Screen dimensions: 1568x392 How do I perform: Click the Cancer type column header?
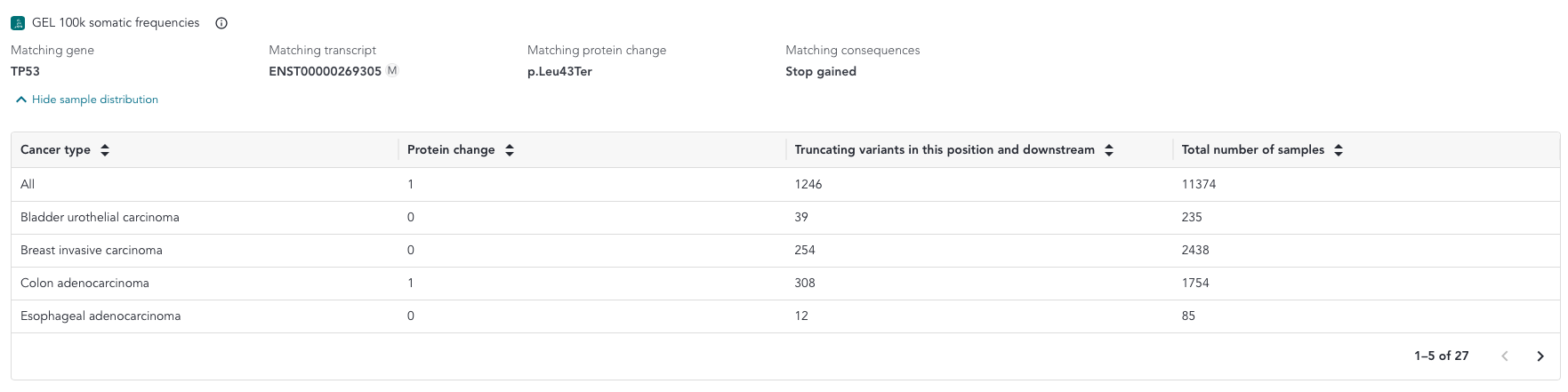(x=55, y=150)
